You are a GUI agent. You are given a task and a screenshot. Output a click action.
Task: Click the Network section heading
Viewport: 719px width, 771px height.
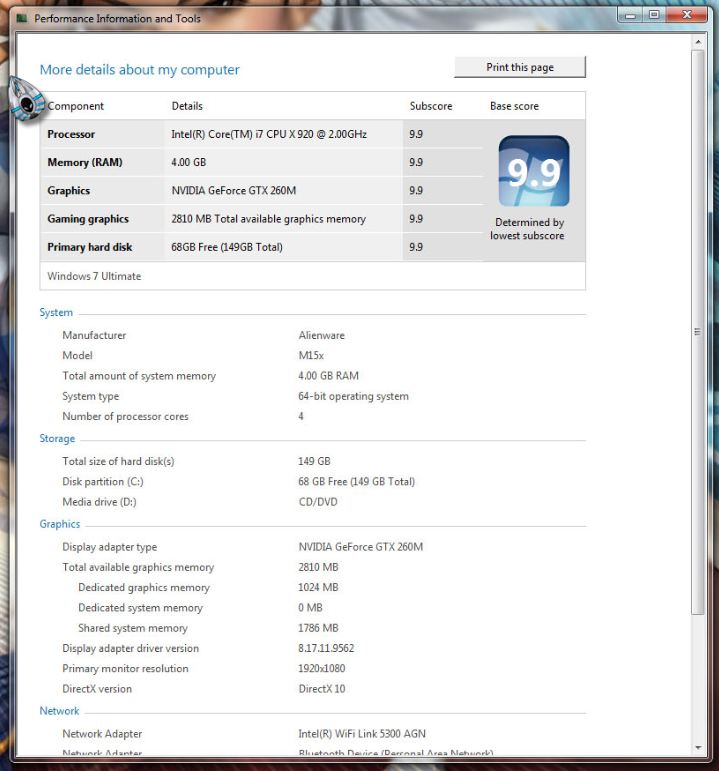(59, 711)
